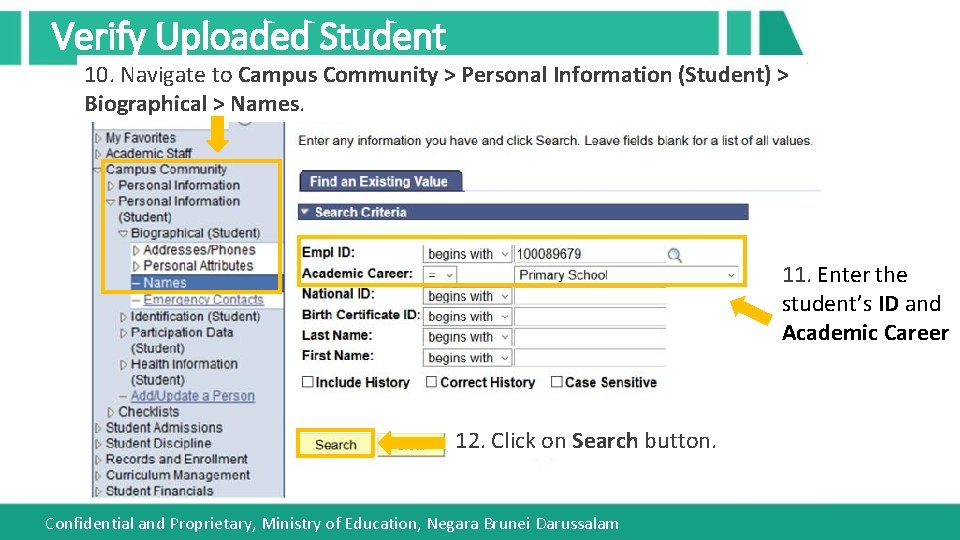The image size is (960, 540).
Task: Expand the Checklists folder
Action: pyautogui.click(x=111, y=412)
